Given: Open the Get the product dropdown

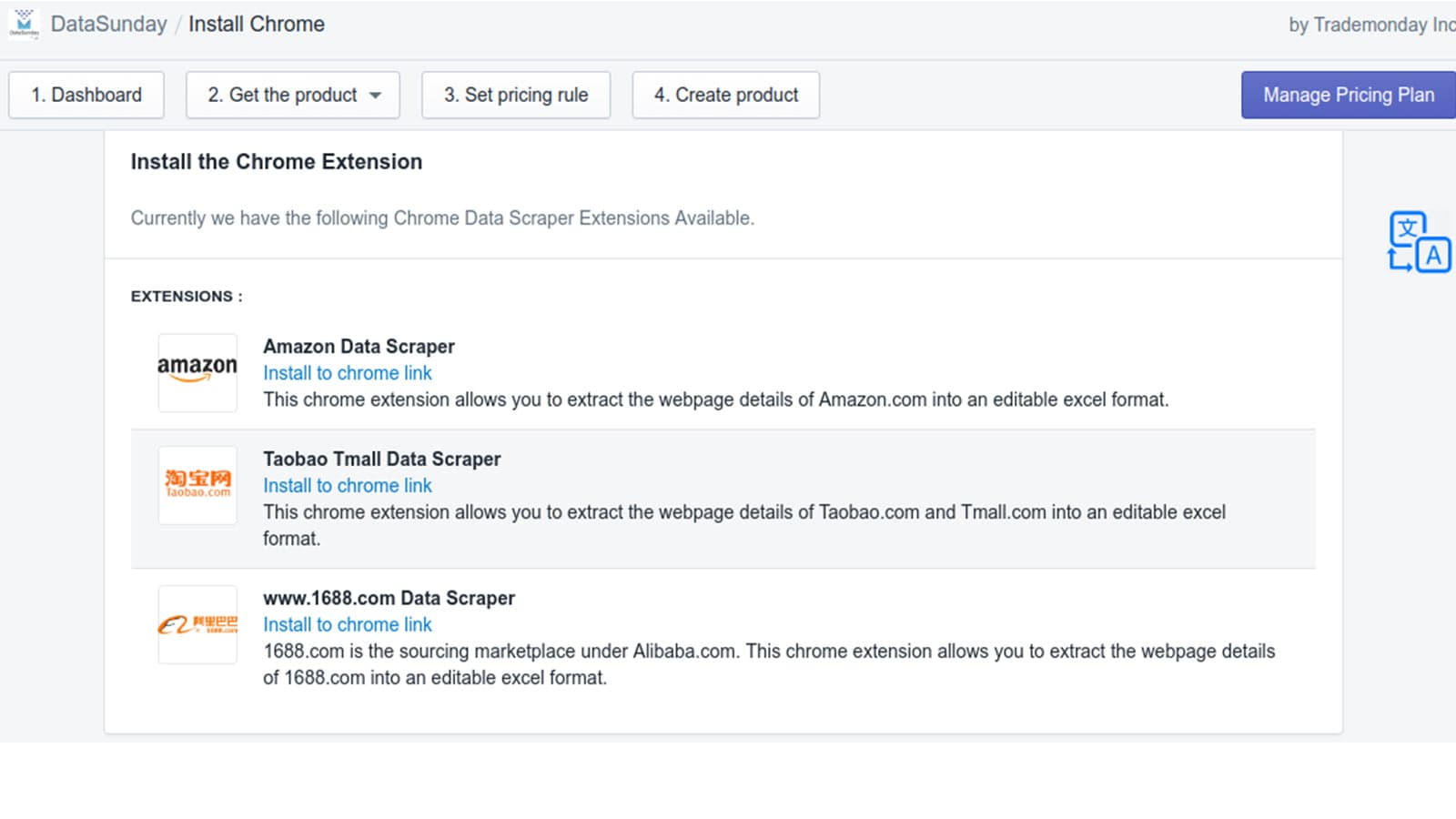Looking at the screenshot, I should pos(291,95).
